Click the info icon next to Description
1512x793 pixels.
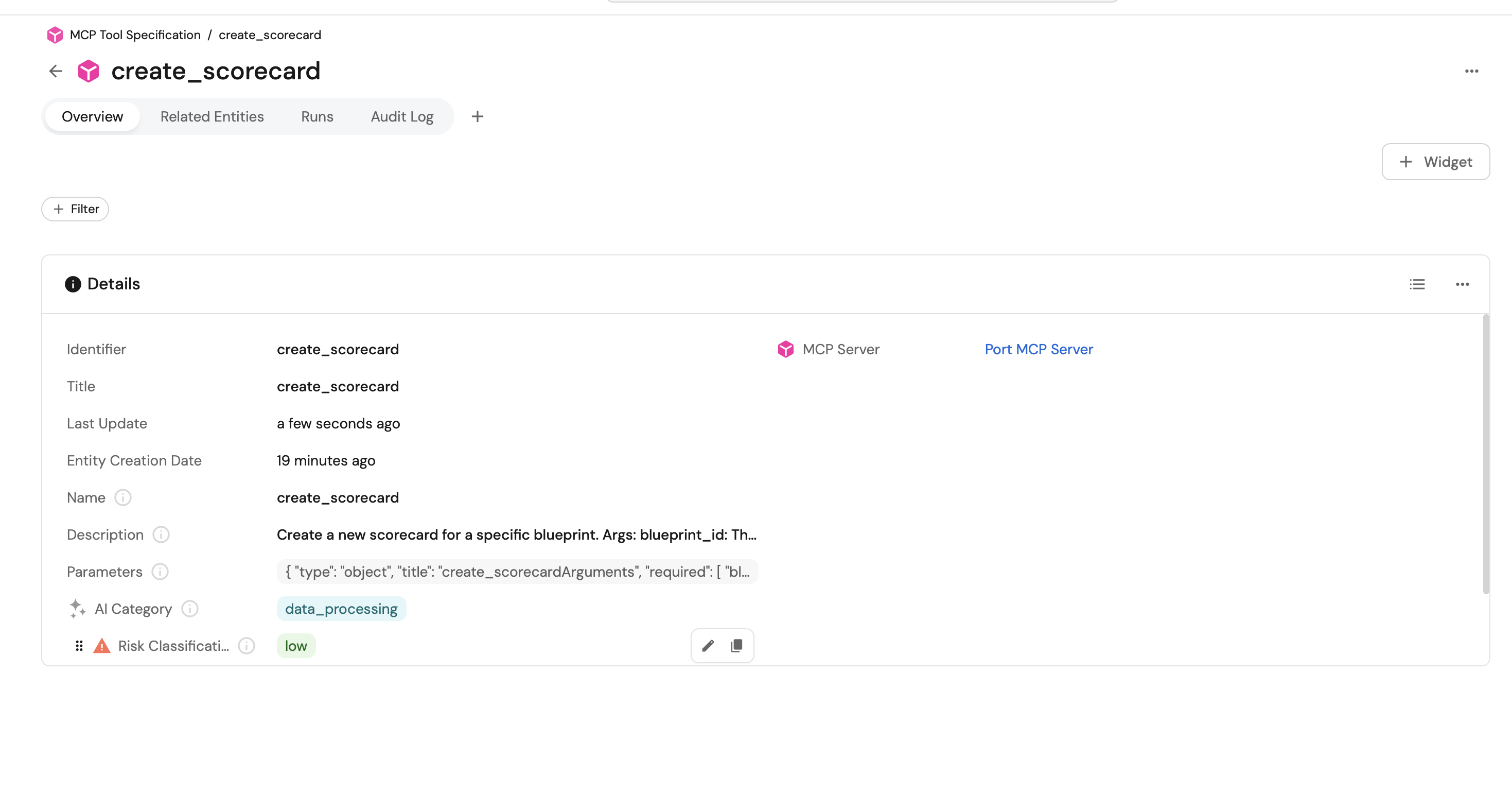point(161,535)
